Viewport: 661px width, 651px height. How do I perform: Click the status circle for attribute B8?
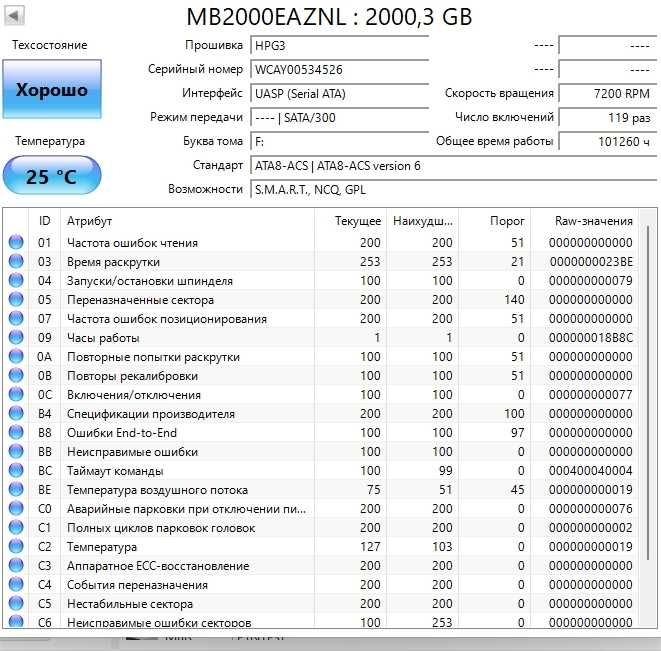click(x=16, y=433)
